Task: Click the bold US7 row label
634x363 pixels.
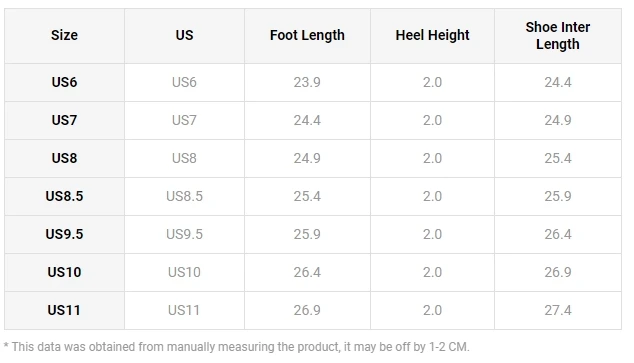Action: 64,120
